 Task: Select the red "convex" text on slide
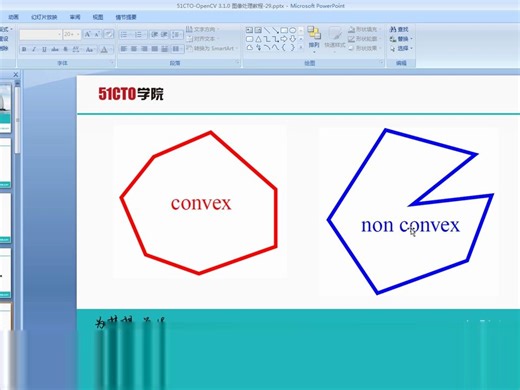(x=201, y=204)
